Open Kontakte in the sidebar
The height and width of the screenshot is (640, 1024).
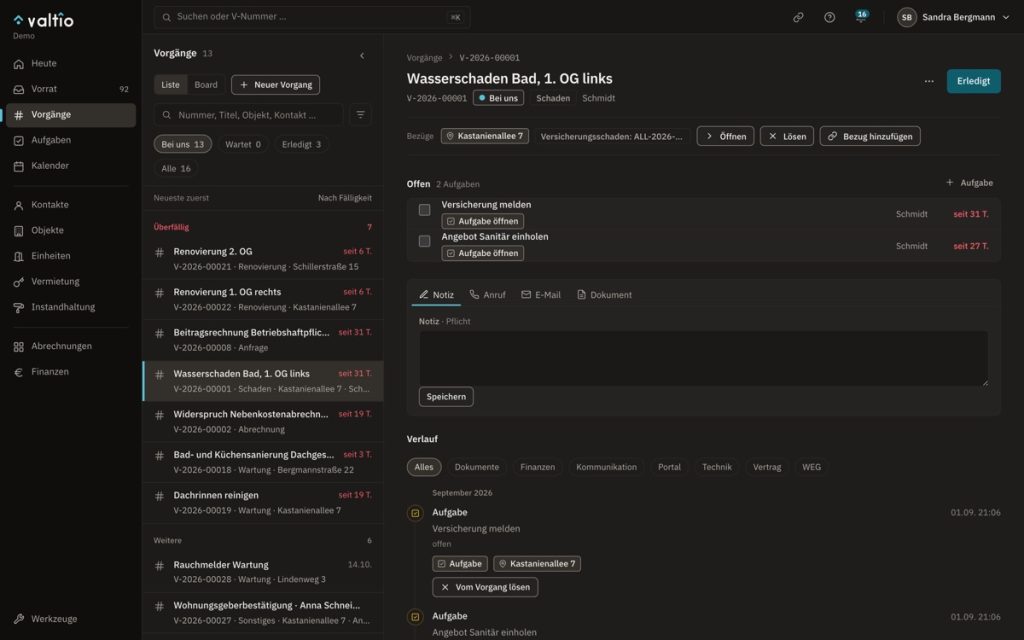point(71,204)
